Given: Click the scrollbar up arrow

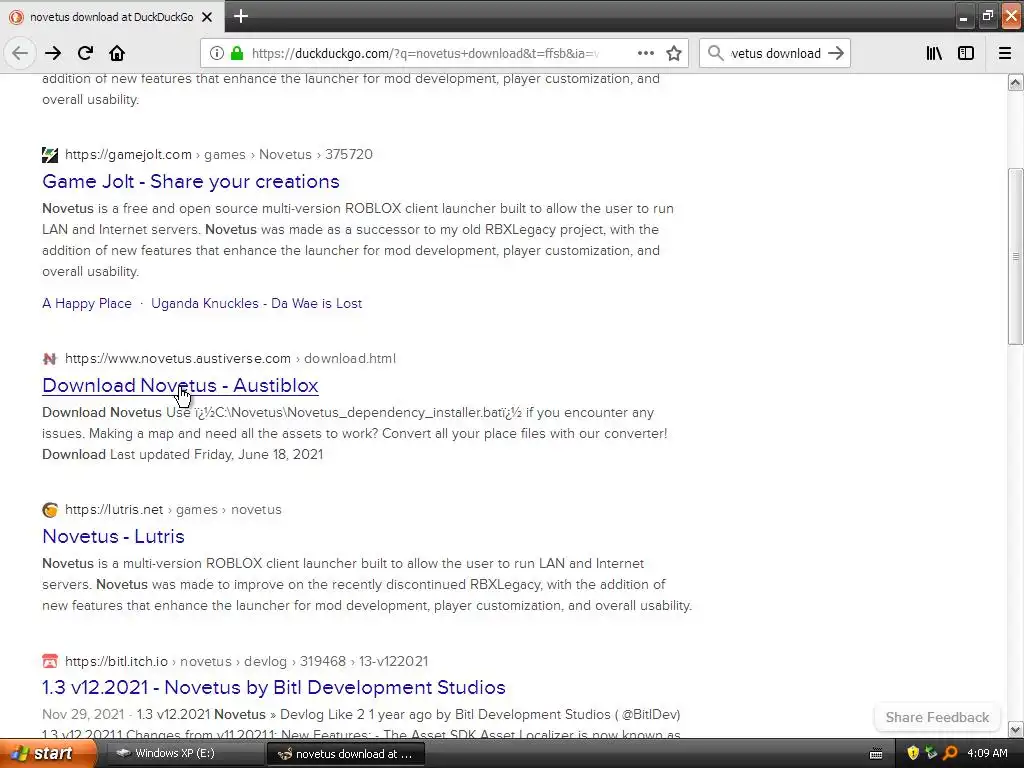Looking at the screenshot, I should click(1015, 82).
